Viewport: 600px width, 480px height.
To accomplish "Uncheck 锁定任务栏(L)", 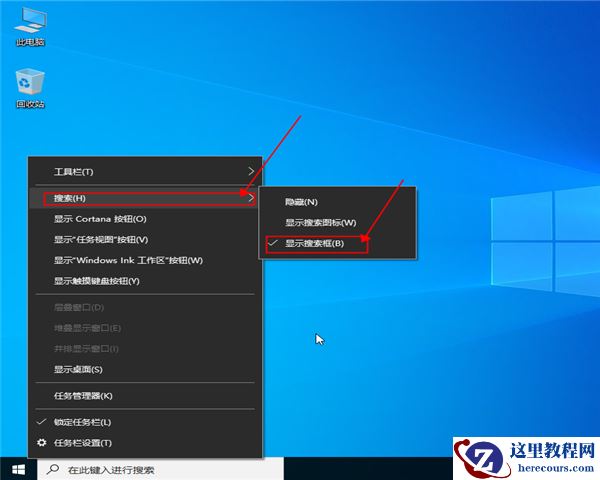I will 145,422.
